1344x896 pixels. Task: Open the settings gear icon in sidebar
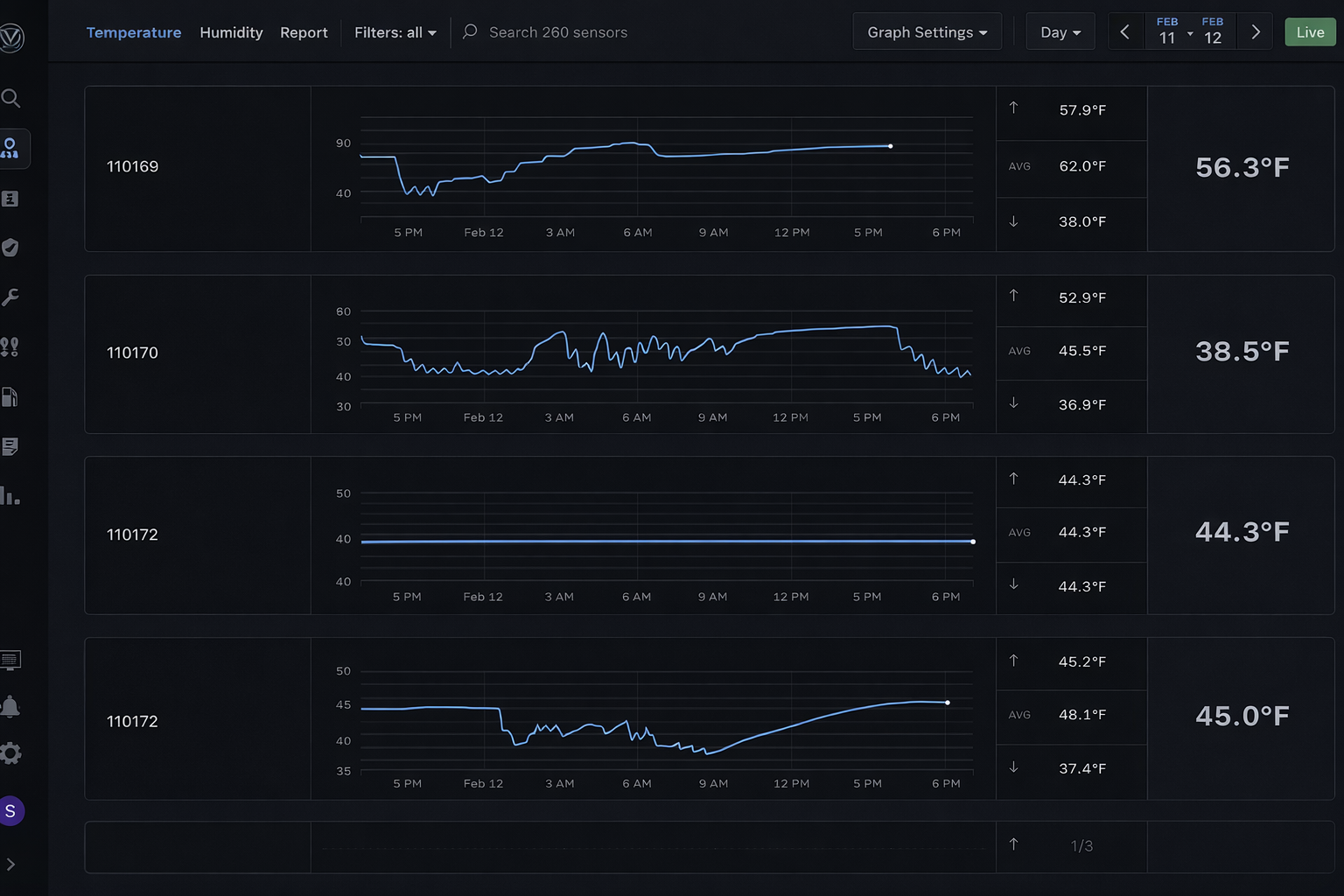click(10, 753)
